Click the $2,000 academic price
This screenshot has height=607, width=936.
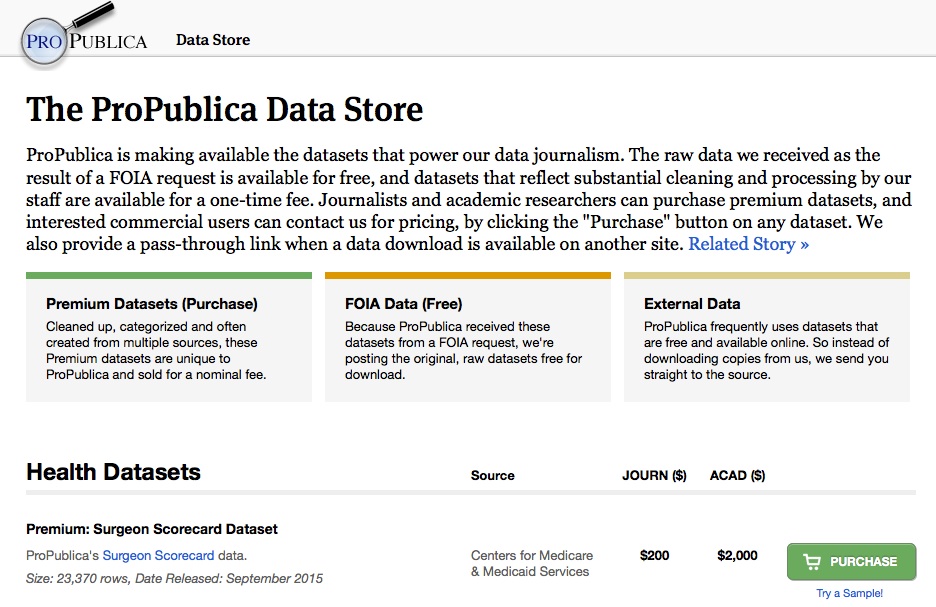tap(737, 556)
